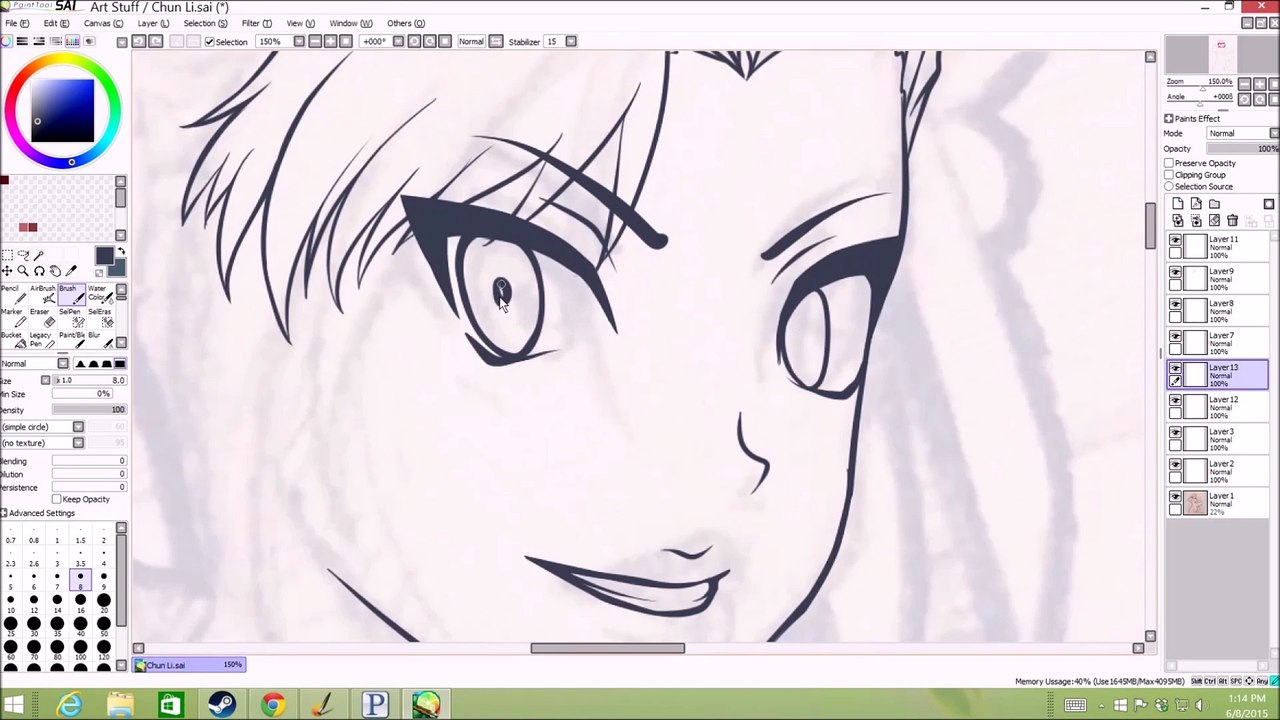Select the Selection Source option
The height and width of the screenshot is (720, 1280).
click(x=1169, y=187)
